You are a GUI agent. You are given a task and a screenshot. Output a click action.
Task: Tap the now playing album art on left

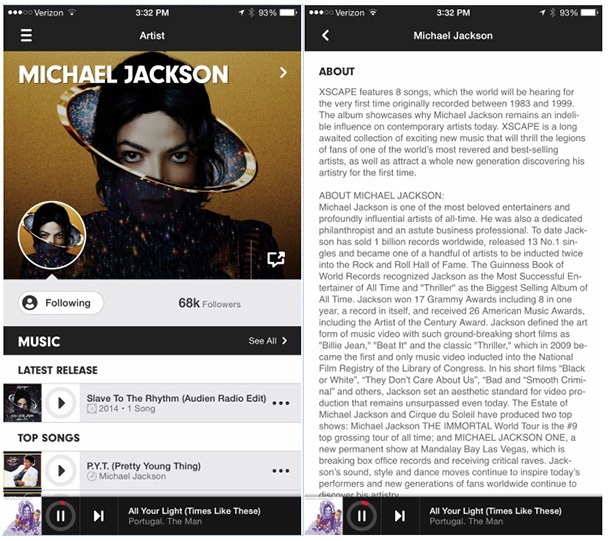[x=22, y=516]
